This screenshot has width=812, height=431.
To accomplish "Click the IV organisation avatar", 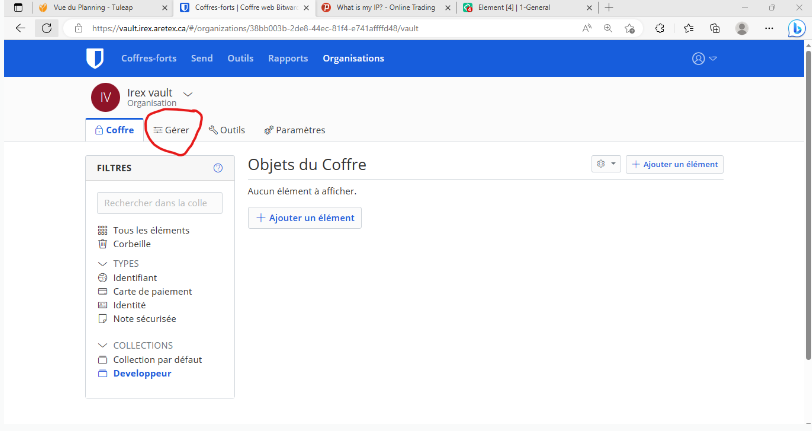I will [105, 97].
